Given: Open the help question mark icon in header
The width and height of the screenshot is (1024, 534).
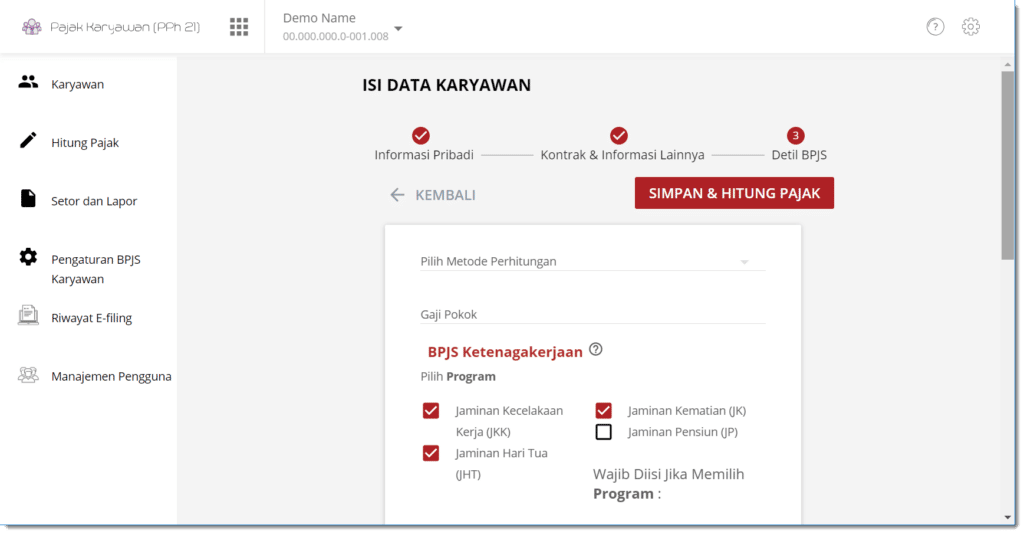Looking at the screenshot, I should [x=935, y=27].
